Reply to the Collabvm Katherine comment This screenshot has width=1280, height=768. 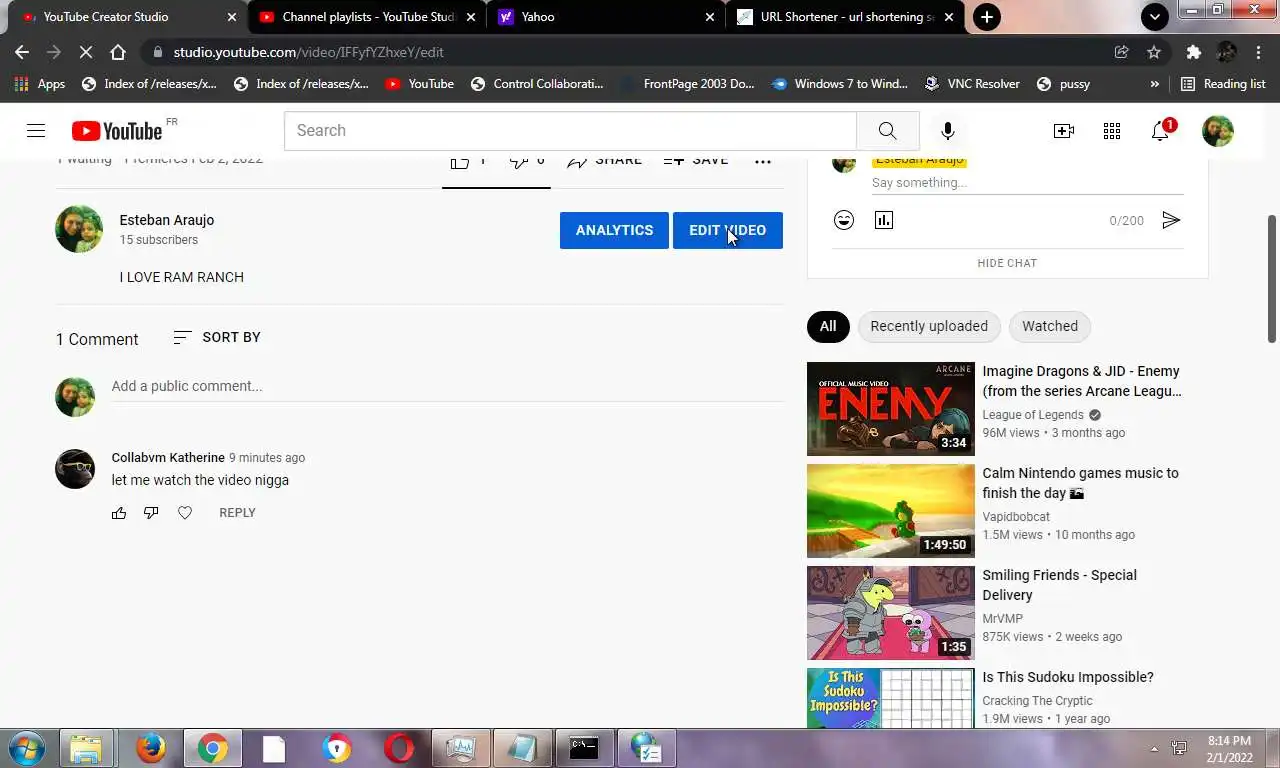[237, 513]
